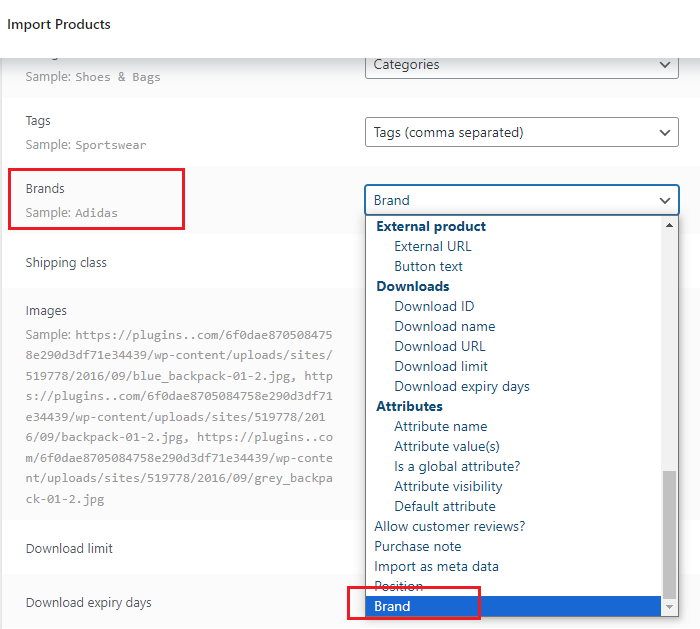Collapse the Brand column mapping dropdown
This screenshot has width=700, height=629.
point(521,200)
